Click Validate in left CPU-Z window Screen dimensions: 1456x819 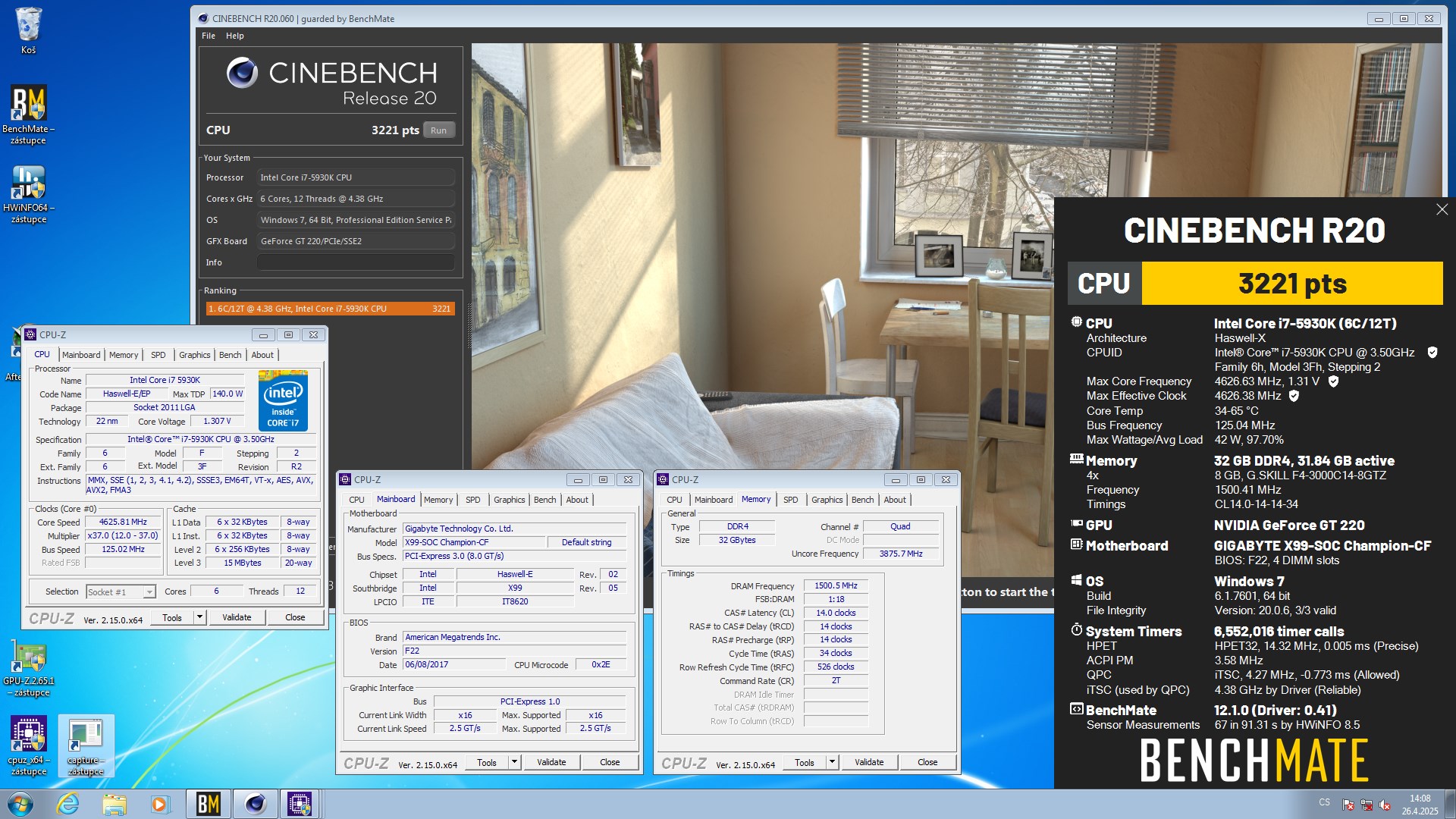tap(237, 617)
